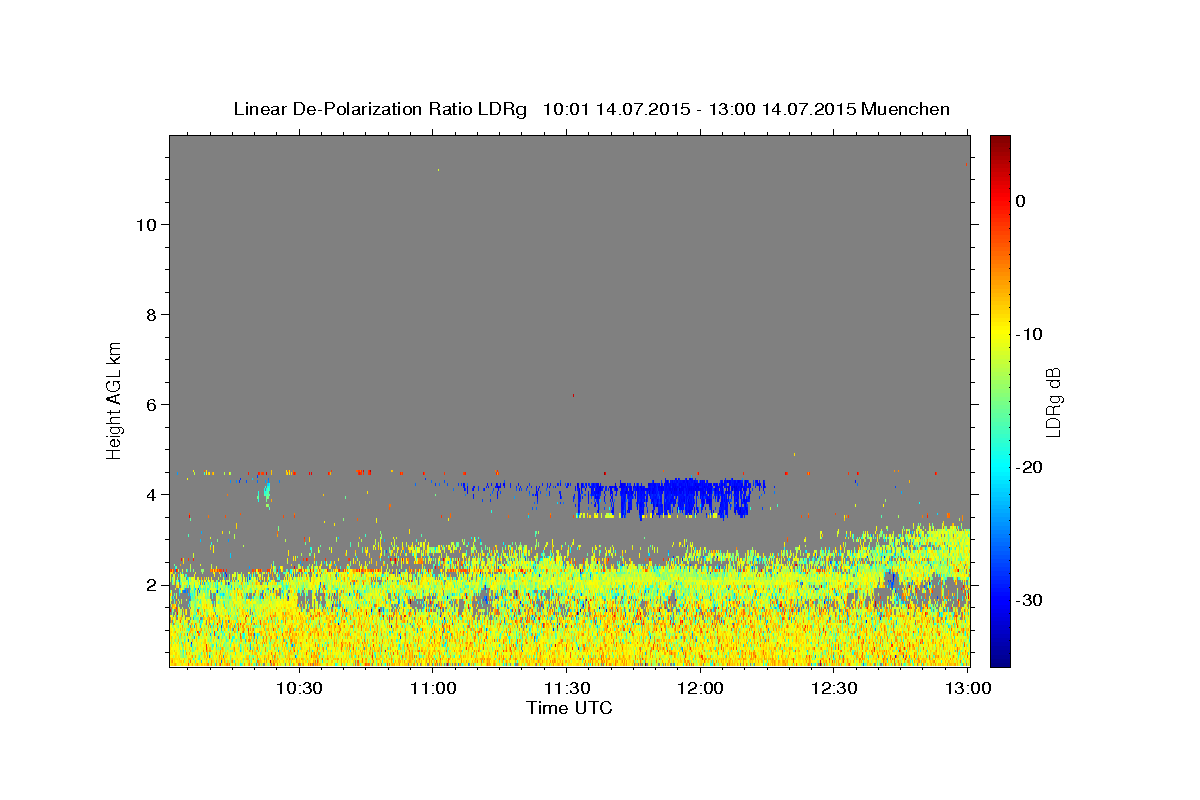Click the 'Height AGL km' axis label
This screenshot has width=1200, height=800.
coord(114,399)
